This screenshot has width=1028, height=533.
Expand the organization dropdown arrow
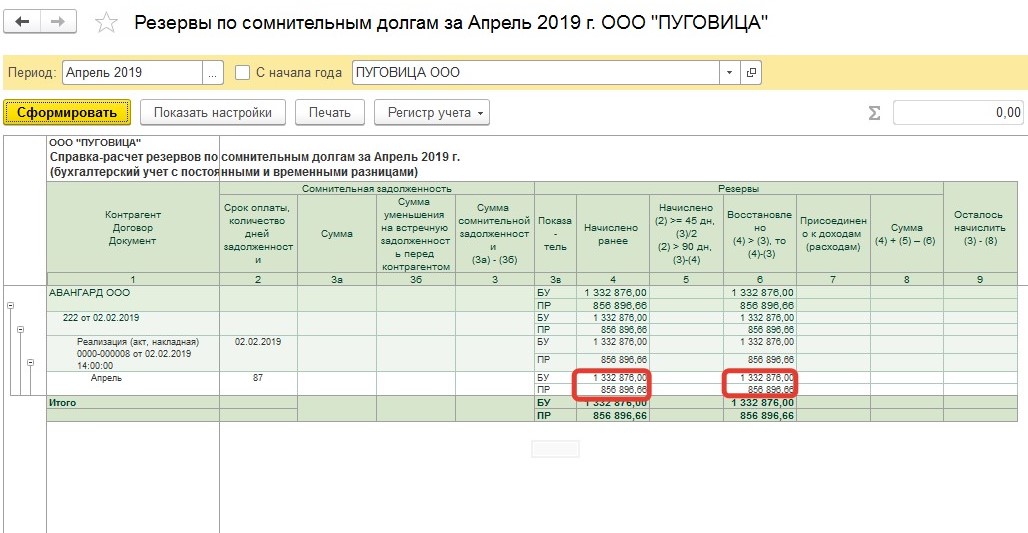point(729,73)
